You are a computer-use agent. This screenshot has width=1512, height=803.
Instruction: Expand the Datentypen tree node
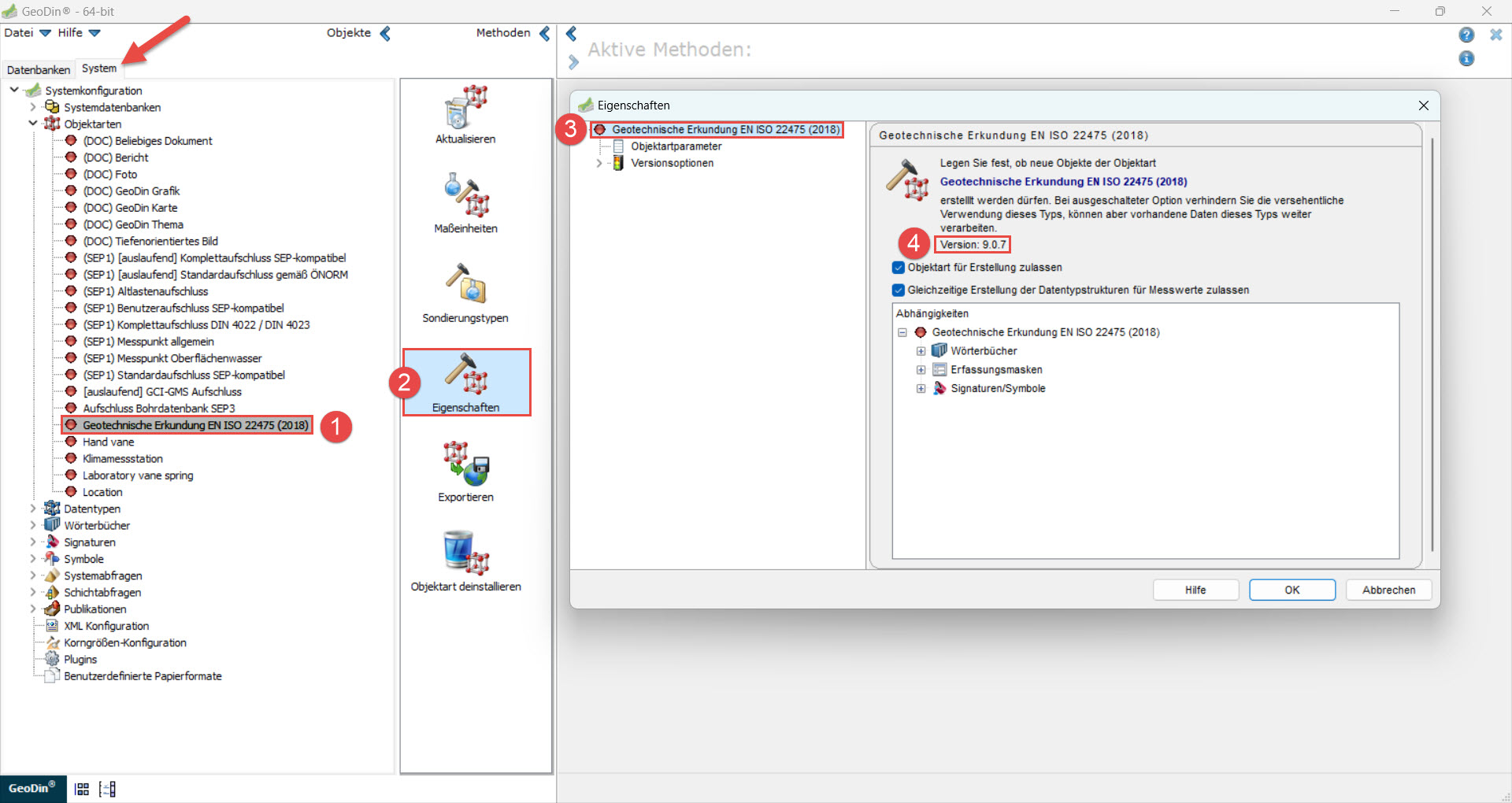click(x=33, y=509)
